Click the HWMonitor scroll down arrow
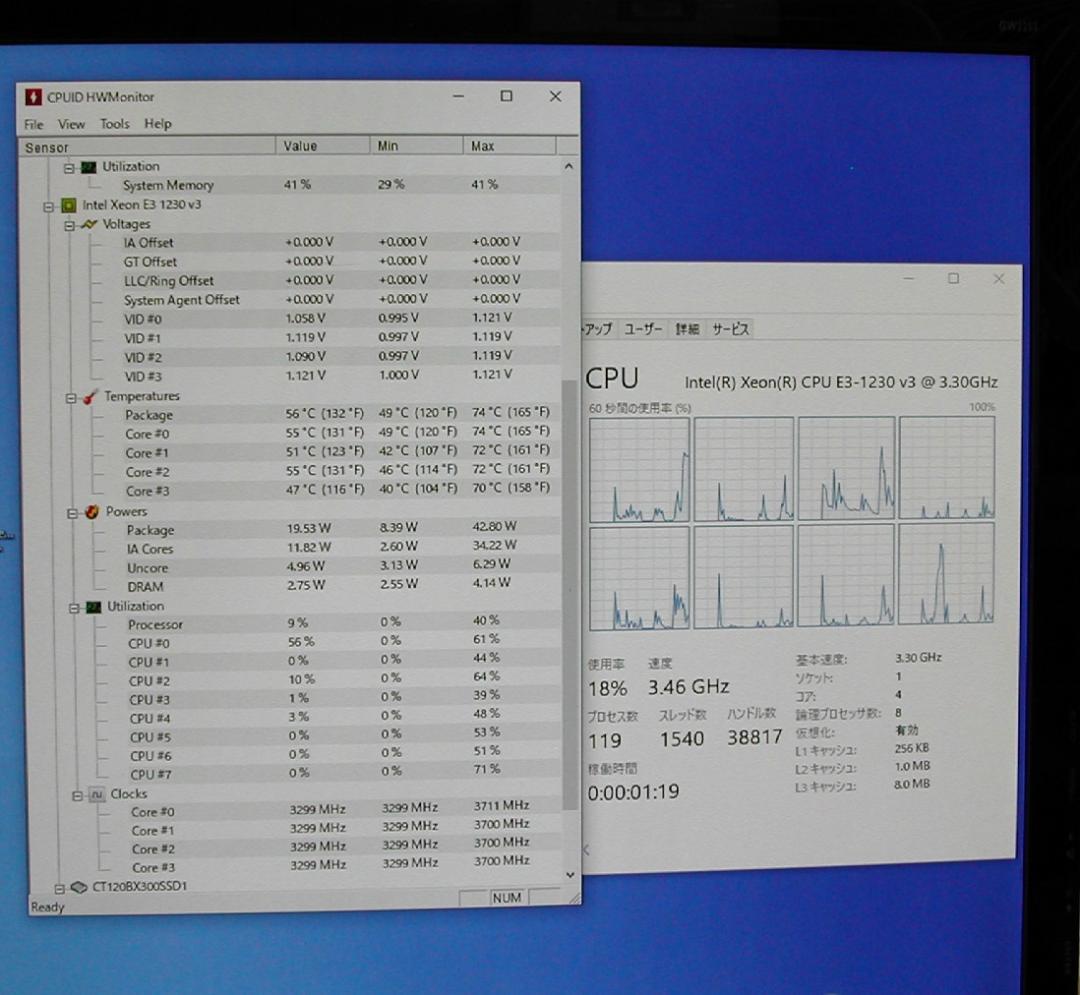 click(x=570, y=874)
